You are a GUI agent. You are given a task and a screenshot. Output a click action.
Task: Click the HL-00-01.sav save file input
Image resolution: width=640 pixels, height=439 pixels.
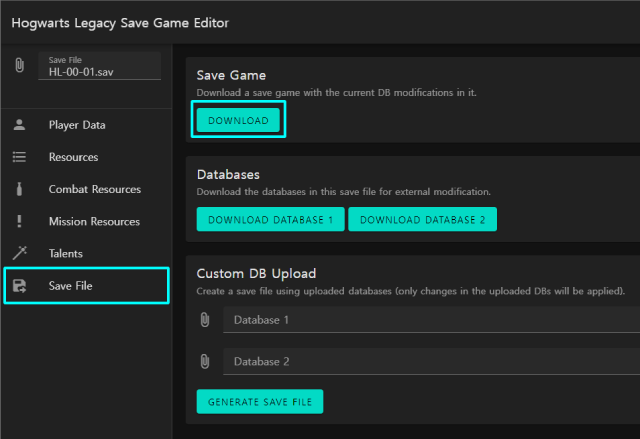(x=100, y=66)
